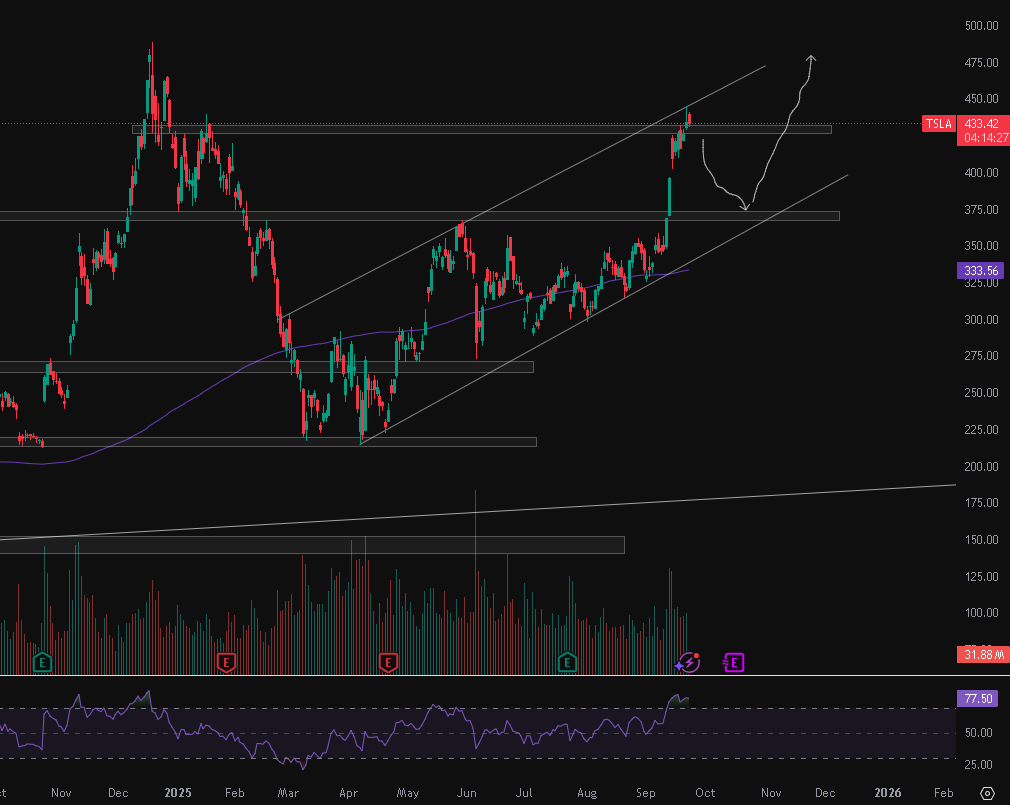The image size is (1010, 805).
Task: Click the RSI scale value 50.00
Action: tap(978, 733)
